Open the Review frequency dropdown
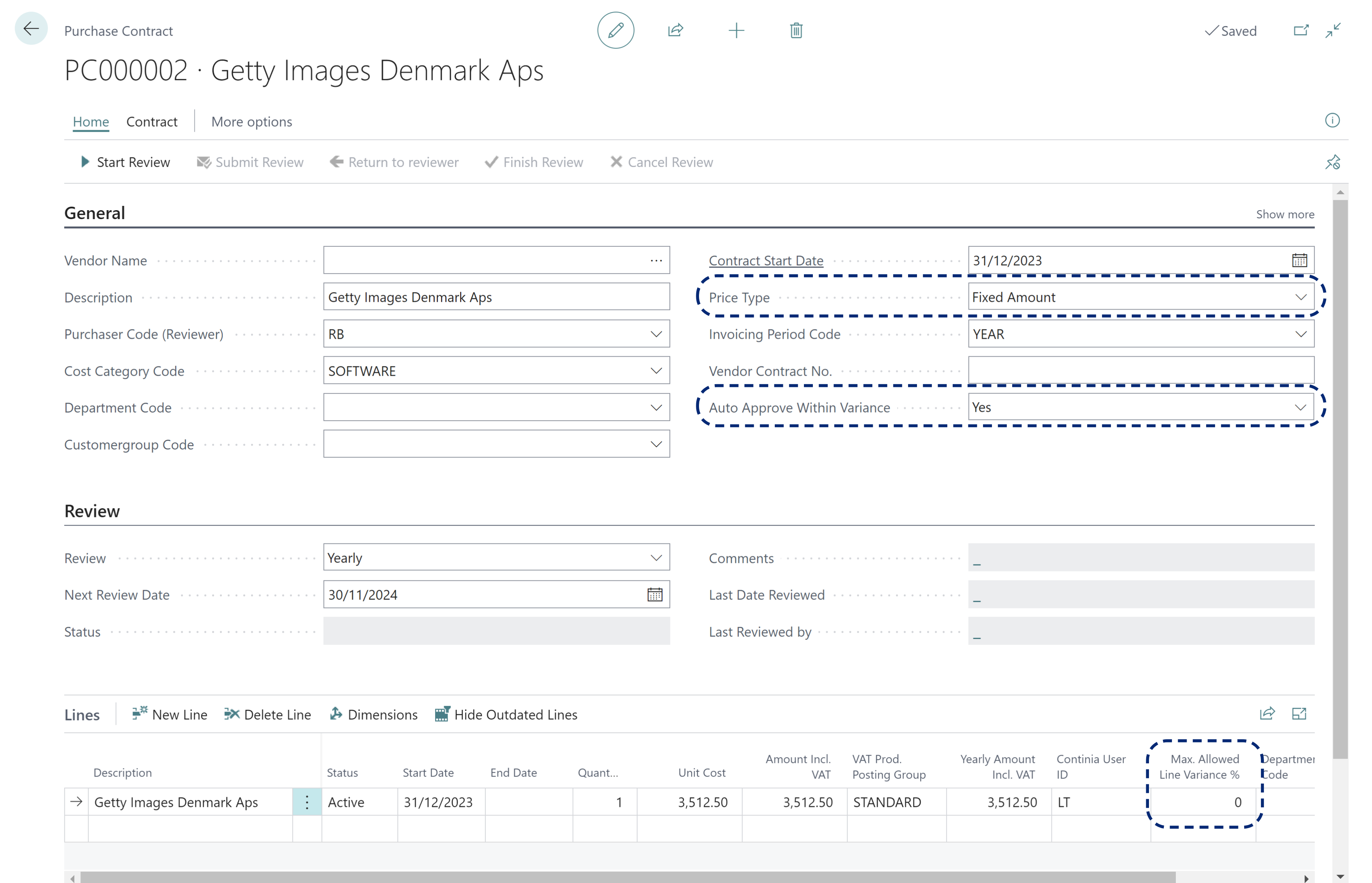This screenshot has height=883, width=1372. click(656, 558)
